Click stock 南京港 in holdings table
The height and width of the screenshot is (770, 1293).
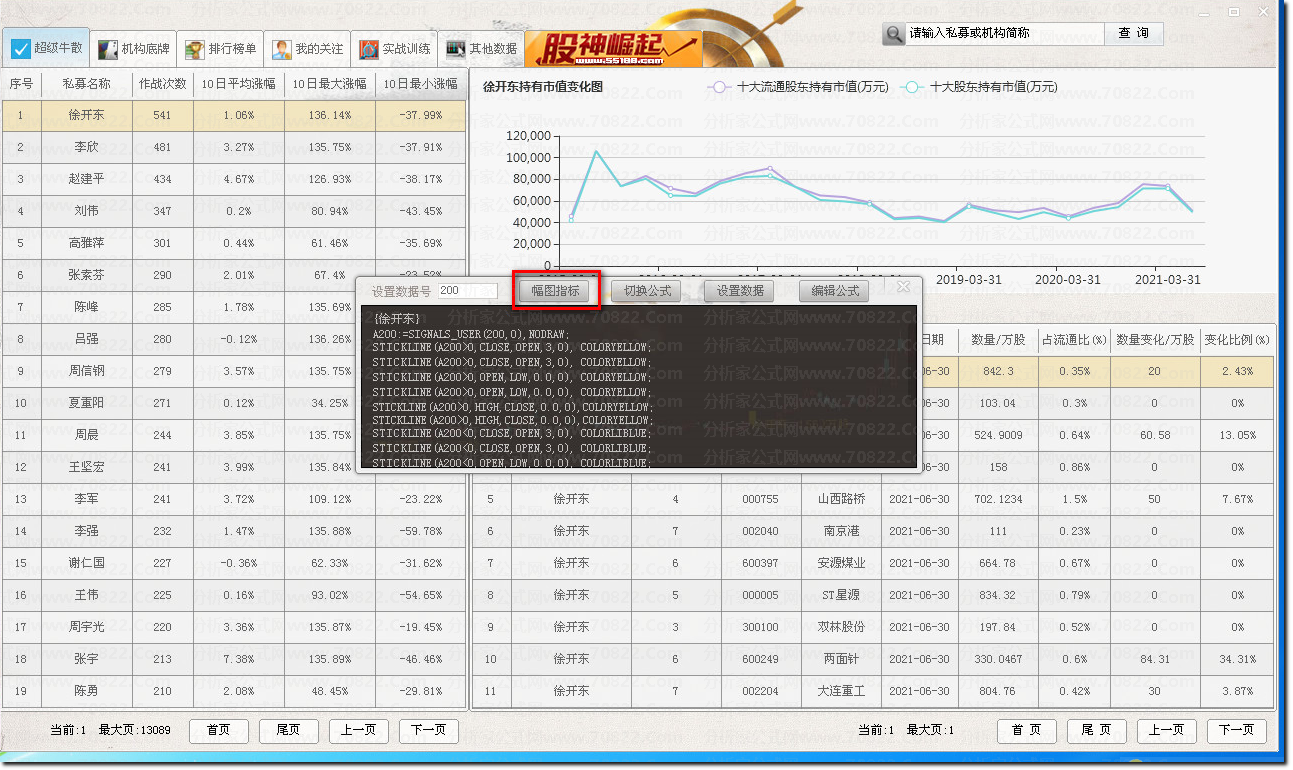pos(841,531)
